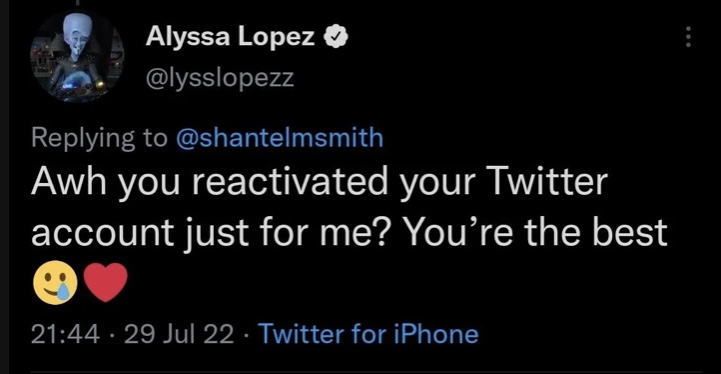Click the word 'Twitter' in tweet body
Viewport: 721px width, 374px height.
[547, 181]
